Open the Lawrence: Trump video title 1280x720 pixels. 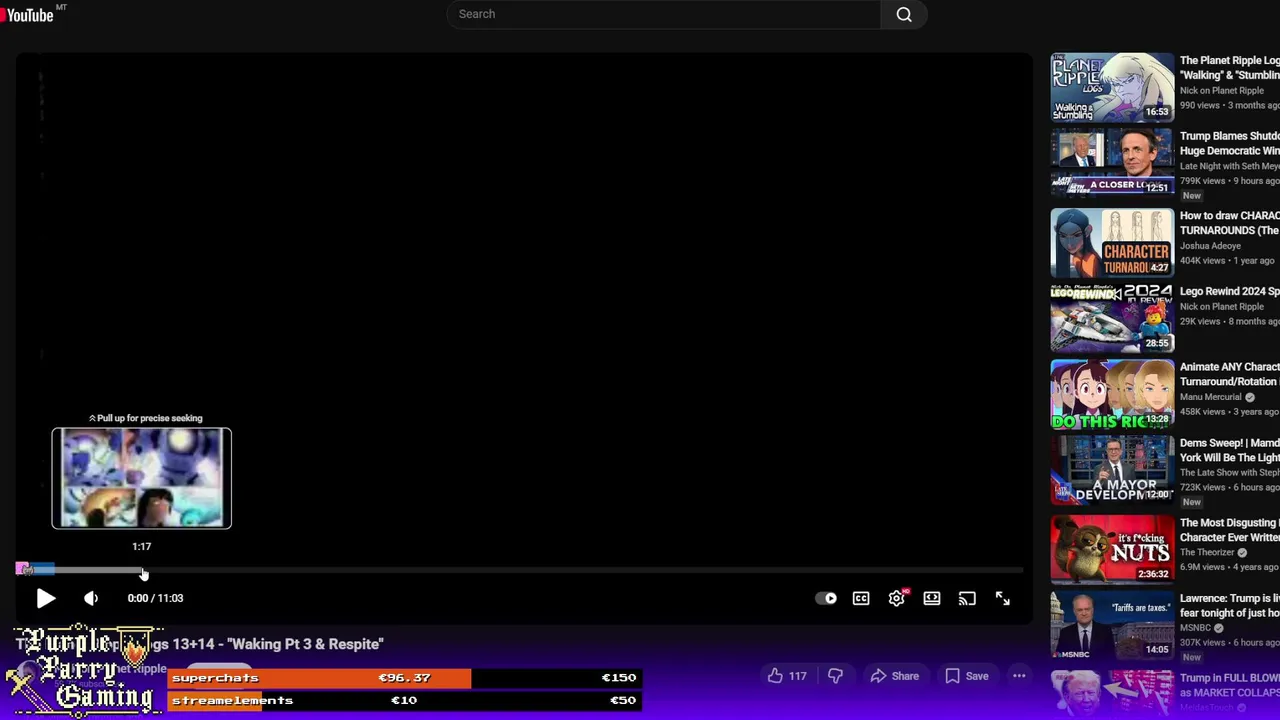click(1230, 605)
